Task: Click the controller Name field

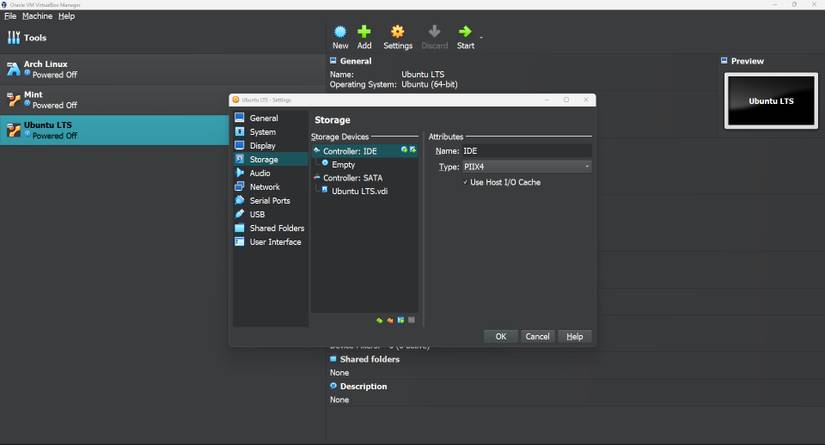Action: (527, 151)
